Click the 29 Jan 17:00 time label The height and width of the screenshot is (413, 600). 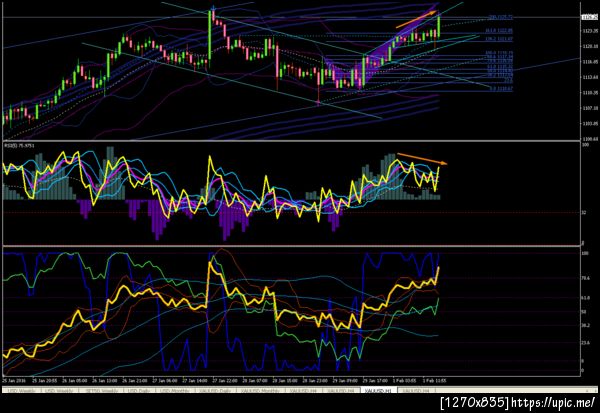tap(375, 381)
